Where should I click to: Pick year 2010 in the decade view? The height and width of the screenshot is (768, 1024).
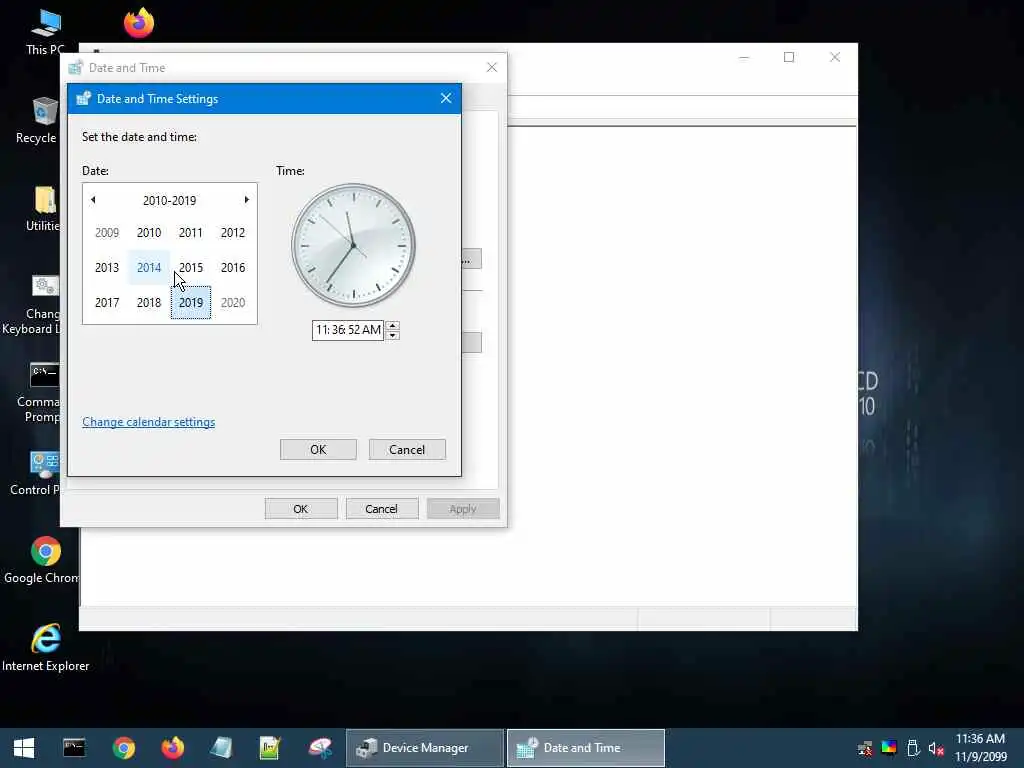coord(149,232)
